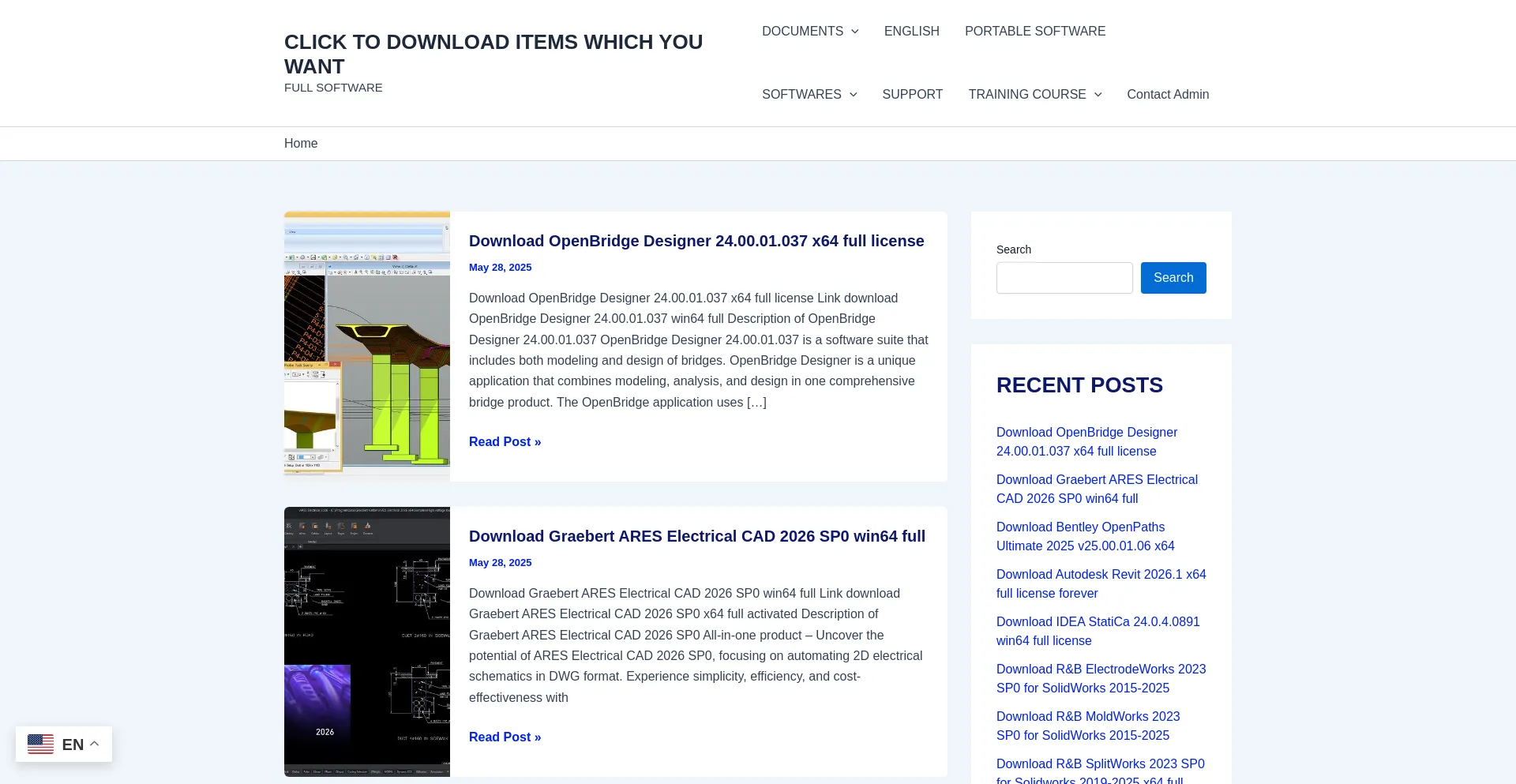Open recent post IDEA StatiCa 24.0.4.0891
Viewport: 1516px width, 784px height.
pyautogui.click(x=1098, y=632)
